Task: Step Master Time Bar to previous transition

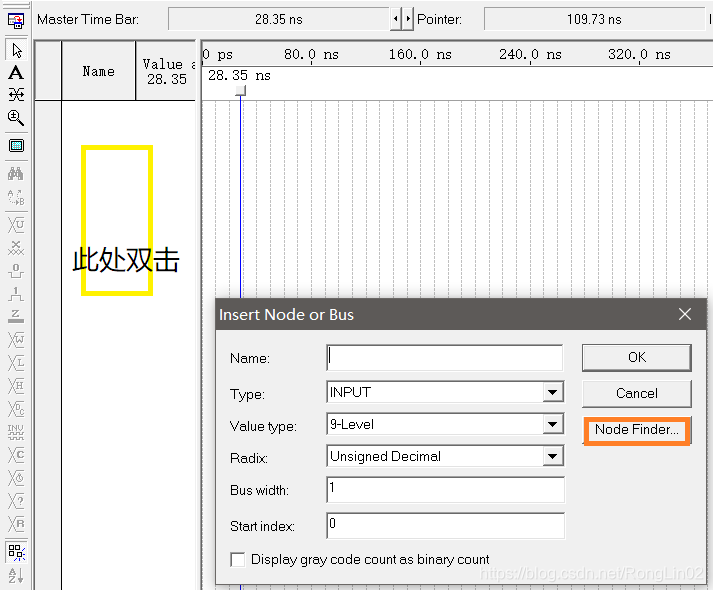Action: tap(396, 19)
